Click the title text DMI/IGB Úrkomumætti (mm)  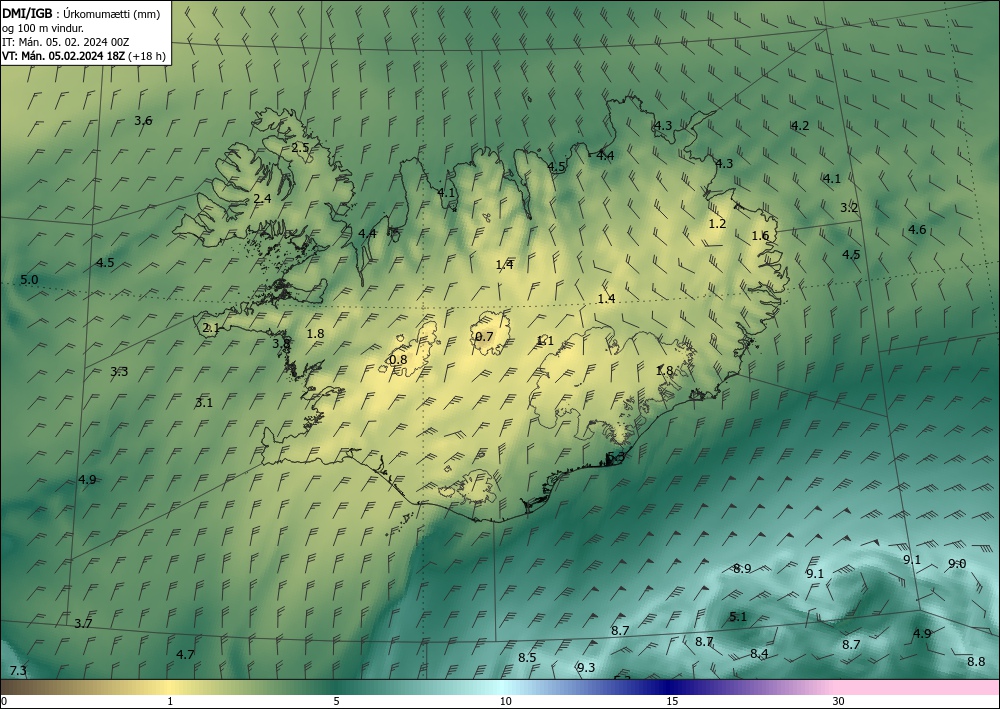point(81,13)
